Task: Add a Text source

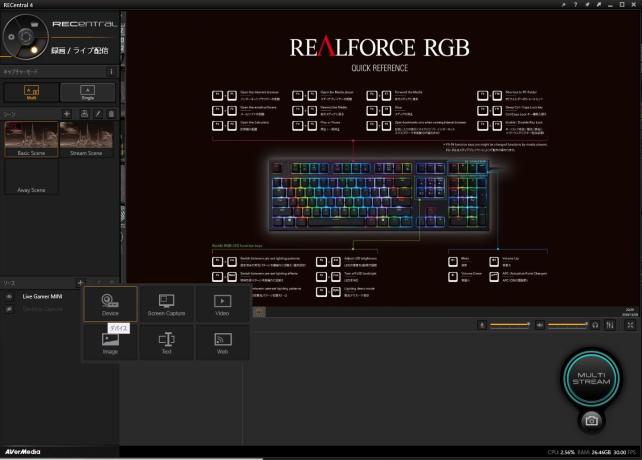Action: click(167, 343)
